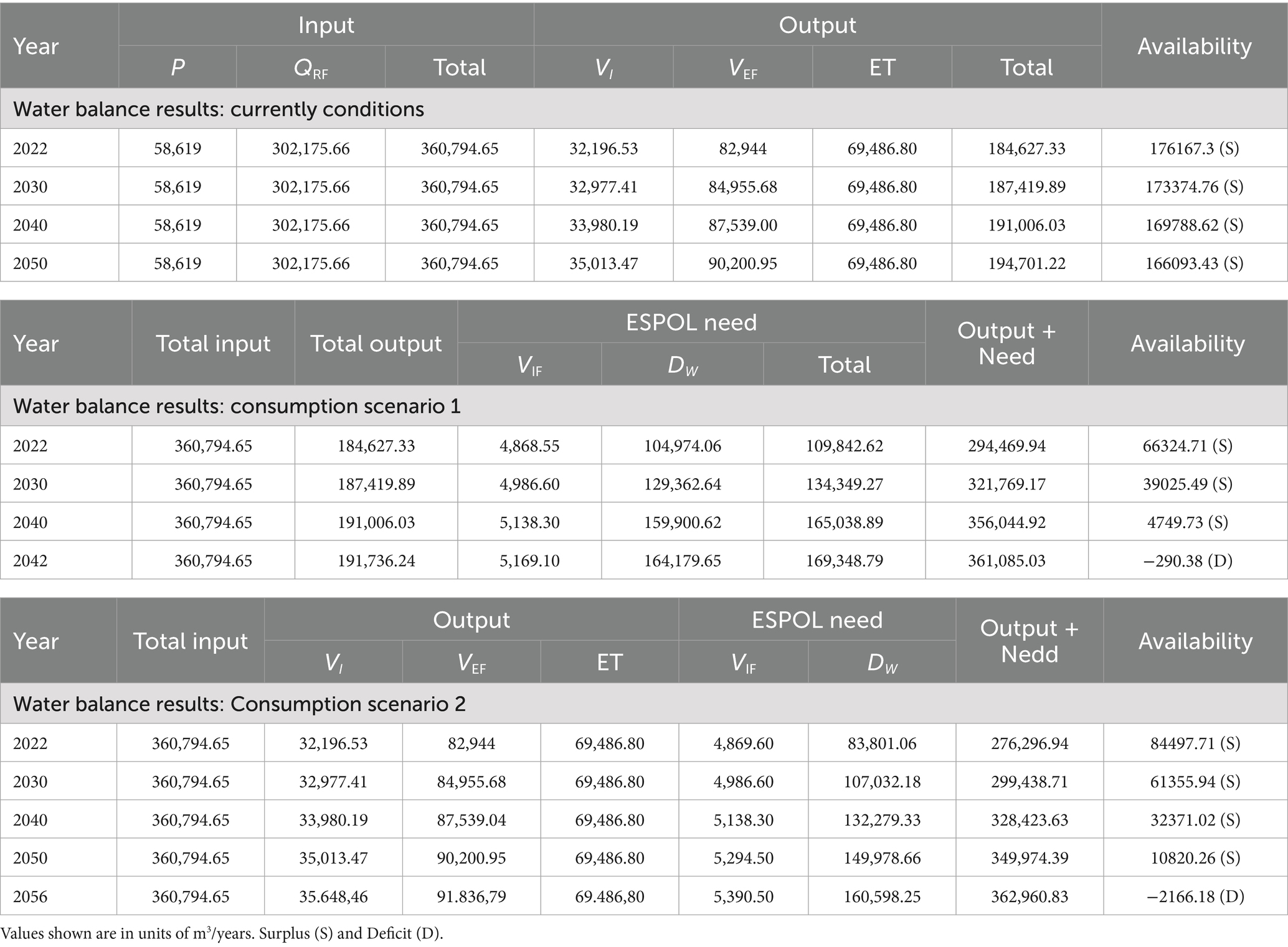Click the 'Water balance results: currently conditions' row
The height and width of the screenshot is (947, 1288).
click(x=219, y=109)
